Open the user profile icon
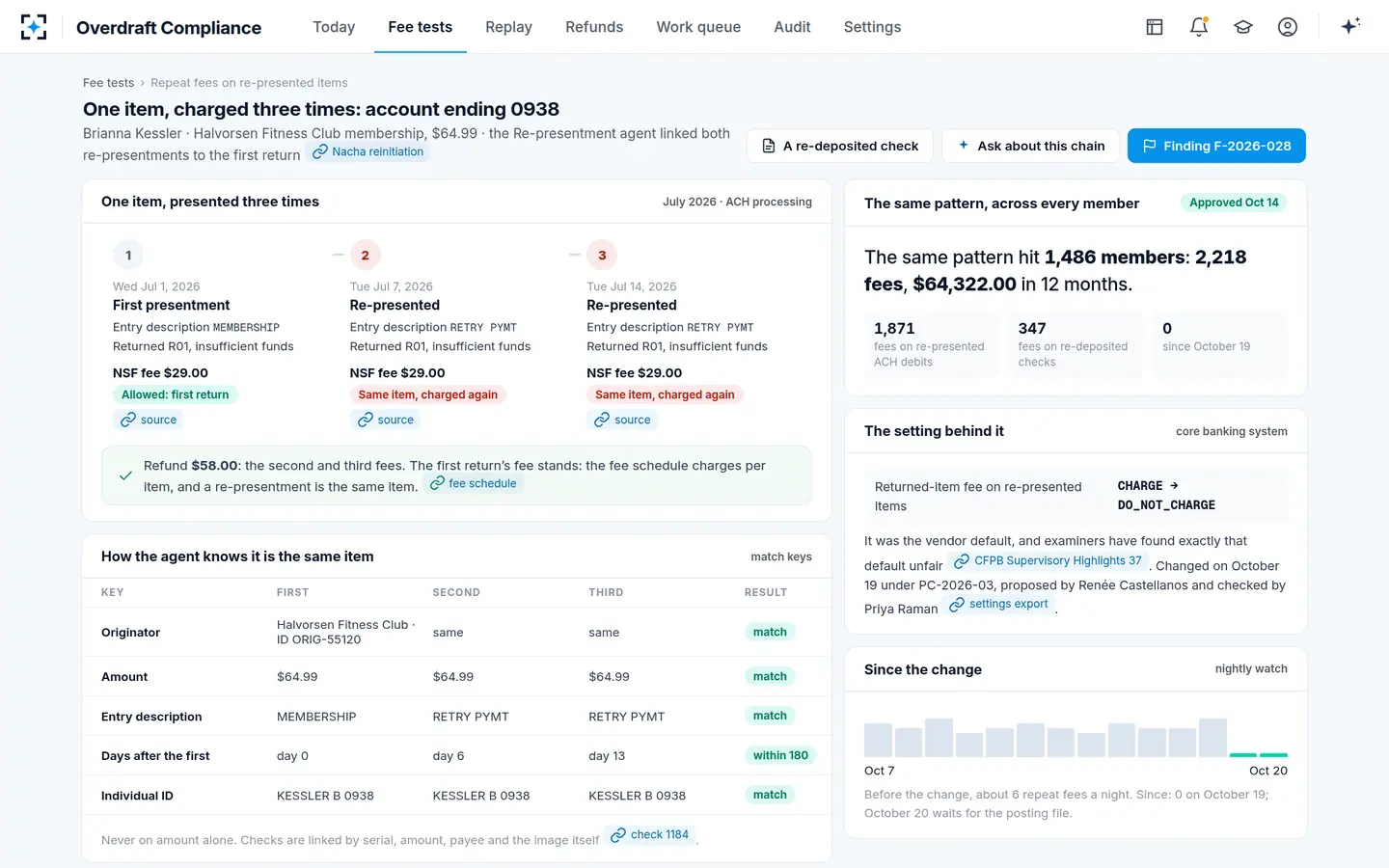Viewport: 1389px width, 868px height. pyautogui.click(x=1288, y=27)
